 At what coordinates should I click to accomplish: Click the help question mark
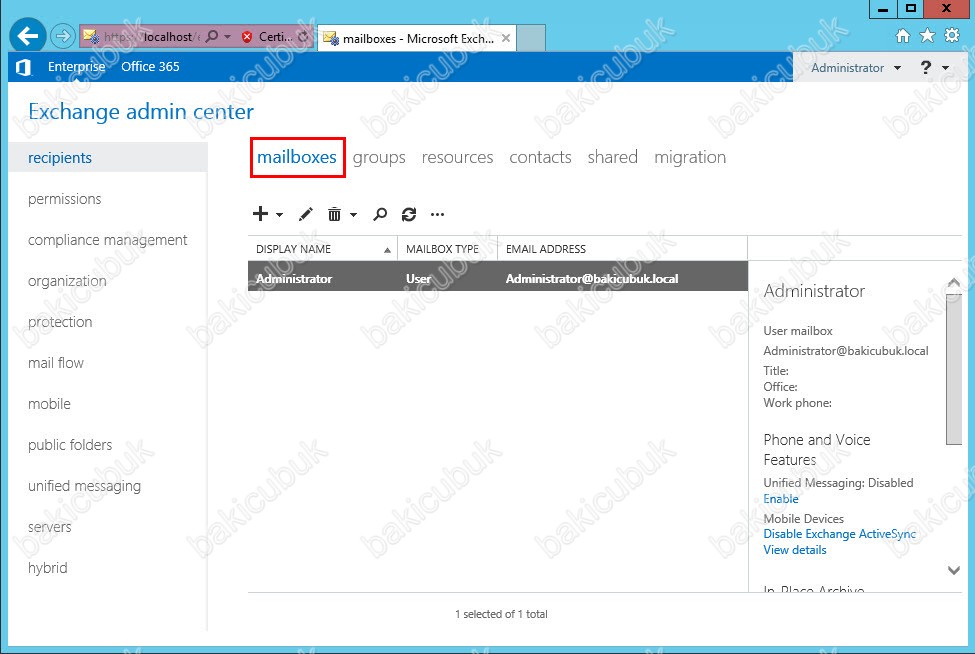coord(926,67)
